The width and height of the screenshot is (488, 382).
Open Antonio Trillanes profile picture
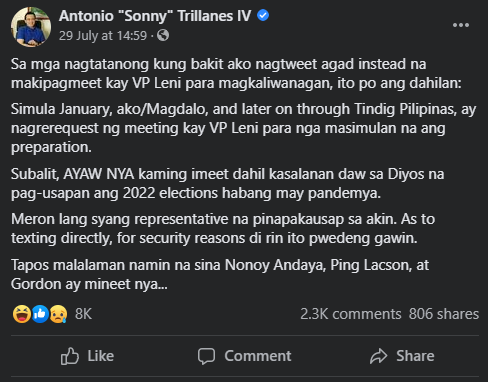[31, 27]
